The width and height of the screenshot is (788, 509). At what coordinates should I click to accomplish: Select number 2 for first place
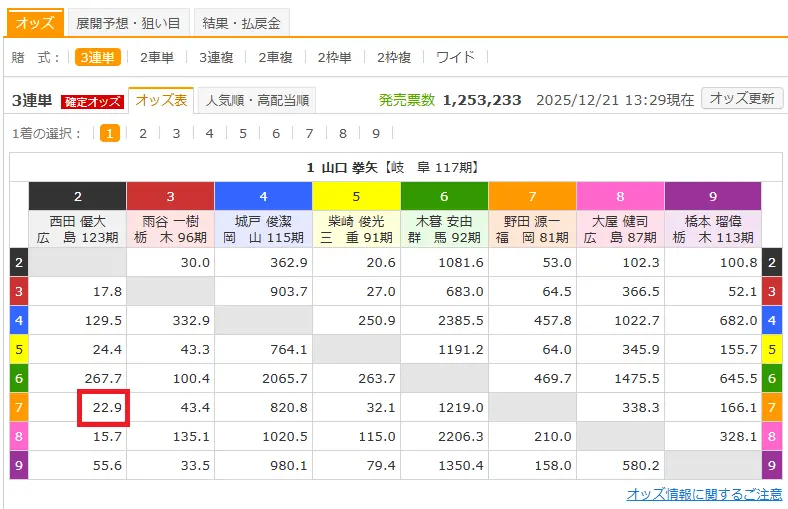[x=143, y=133]
